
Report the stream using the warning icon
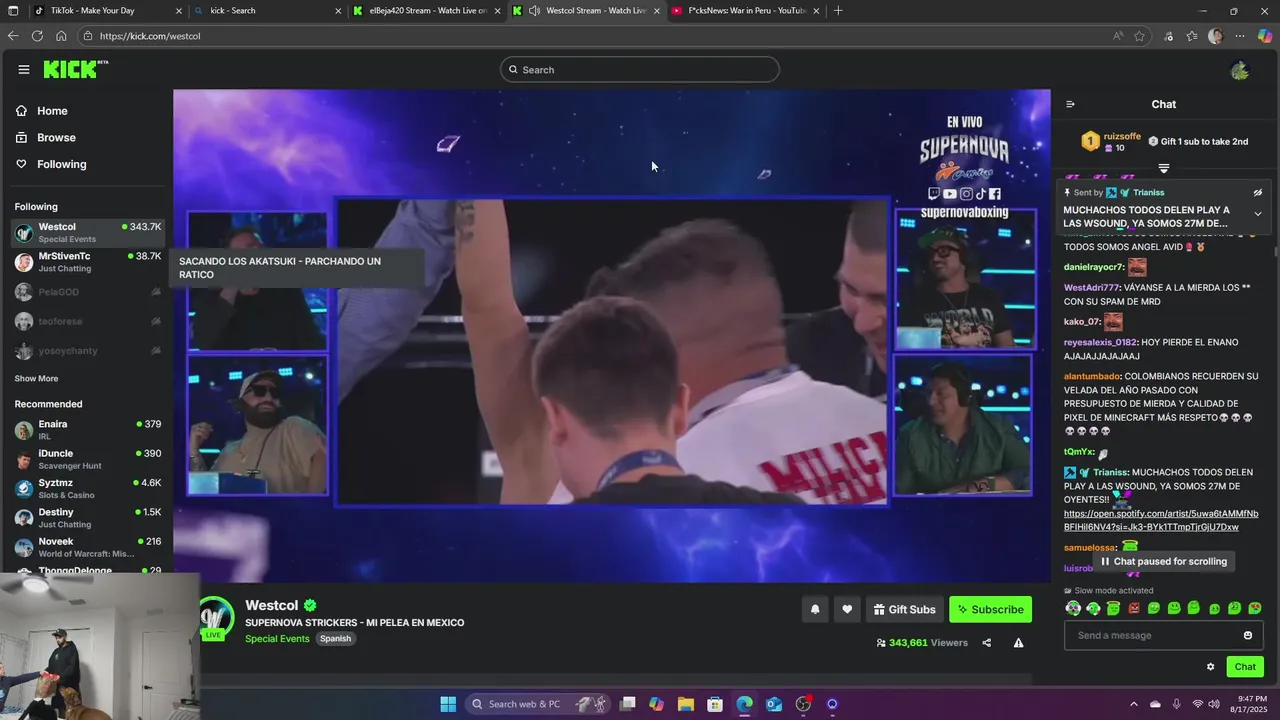(x=1018, y=643)
